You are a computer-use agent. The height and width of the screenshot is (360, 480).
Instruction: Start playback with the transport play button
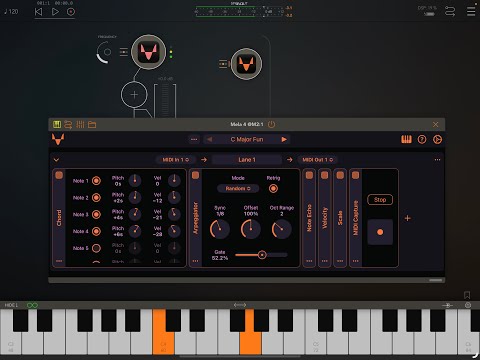tap(55, 12)
